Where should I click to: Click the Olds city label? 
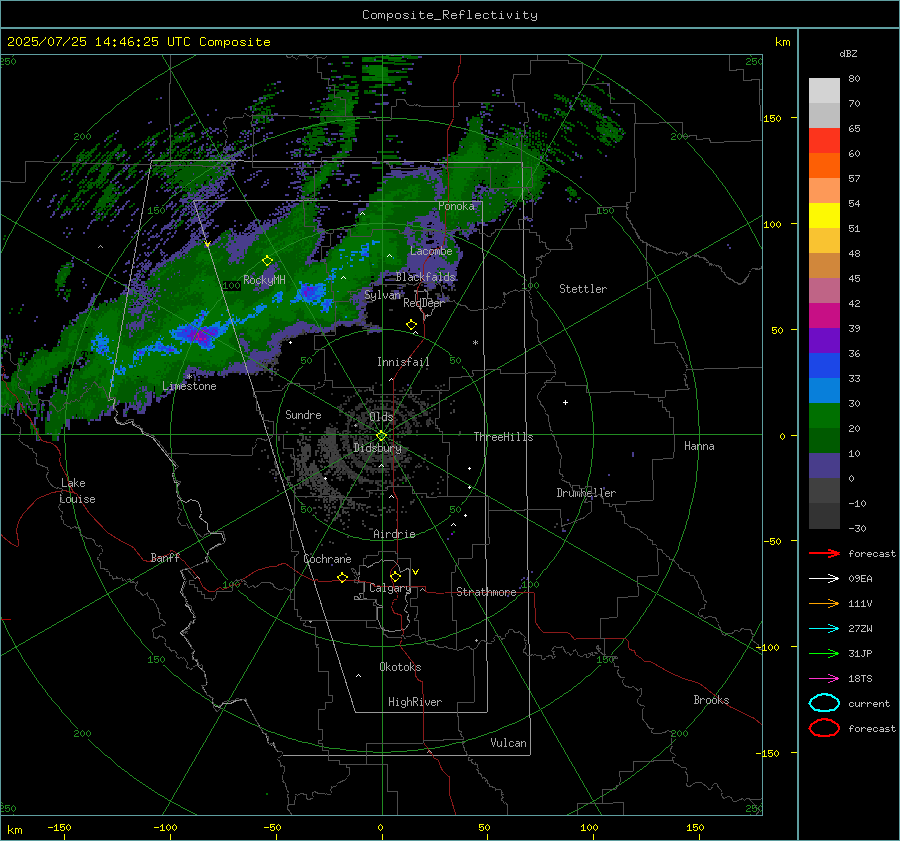click(381, 416)
